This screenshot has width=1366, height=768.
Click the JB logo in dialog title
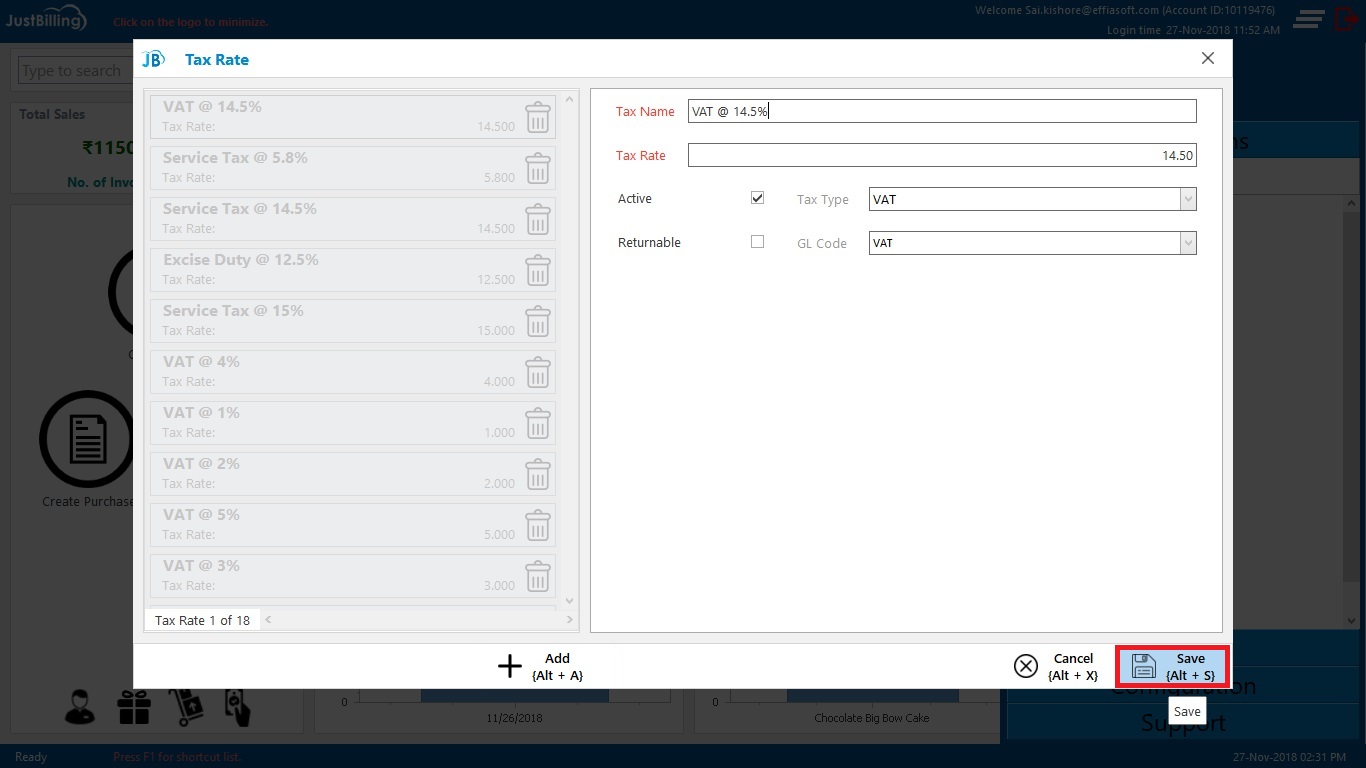(153, 59)
